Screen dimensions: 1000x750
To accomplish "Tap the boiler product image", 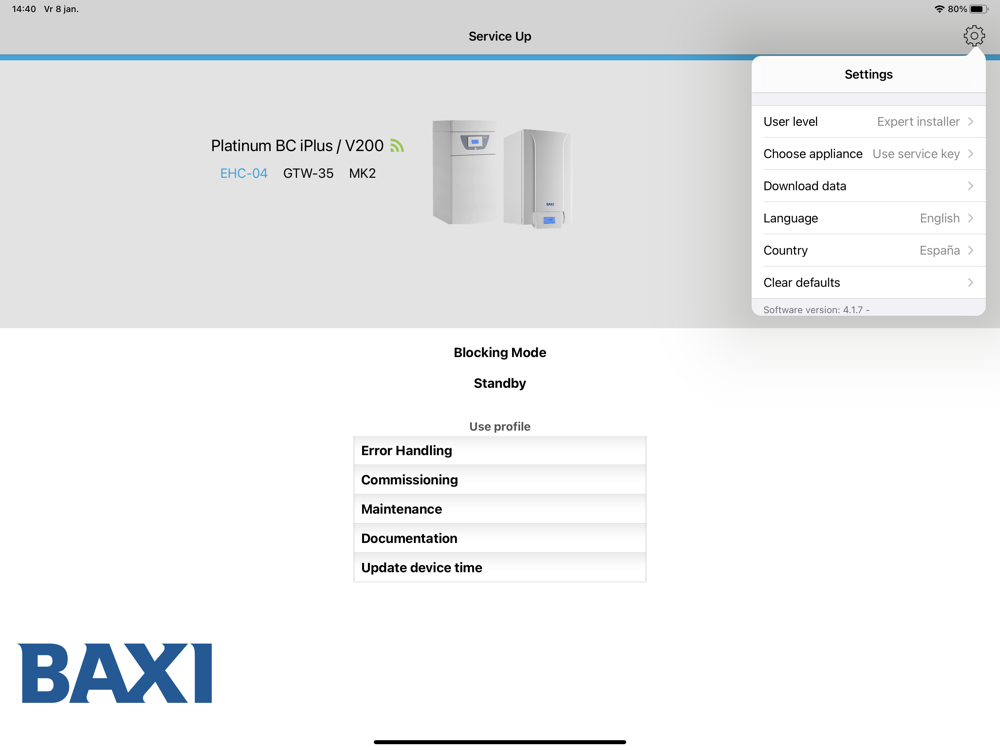I will pos(501,173).
